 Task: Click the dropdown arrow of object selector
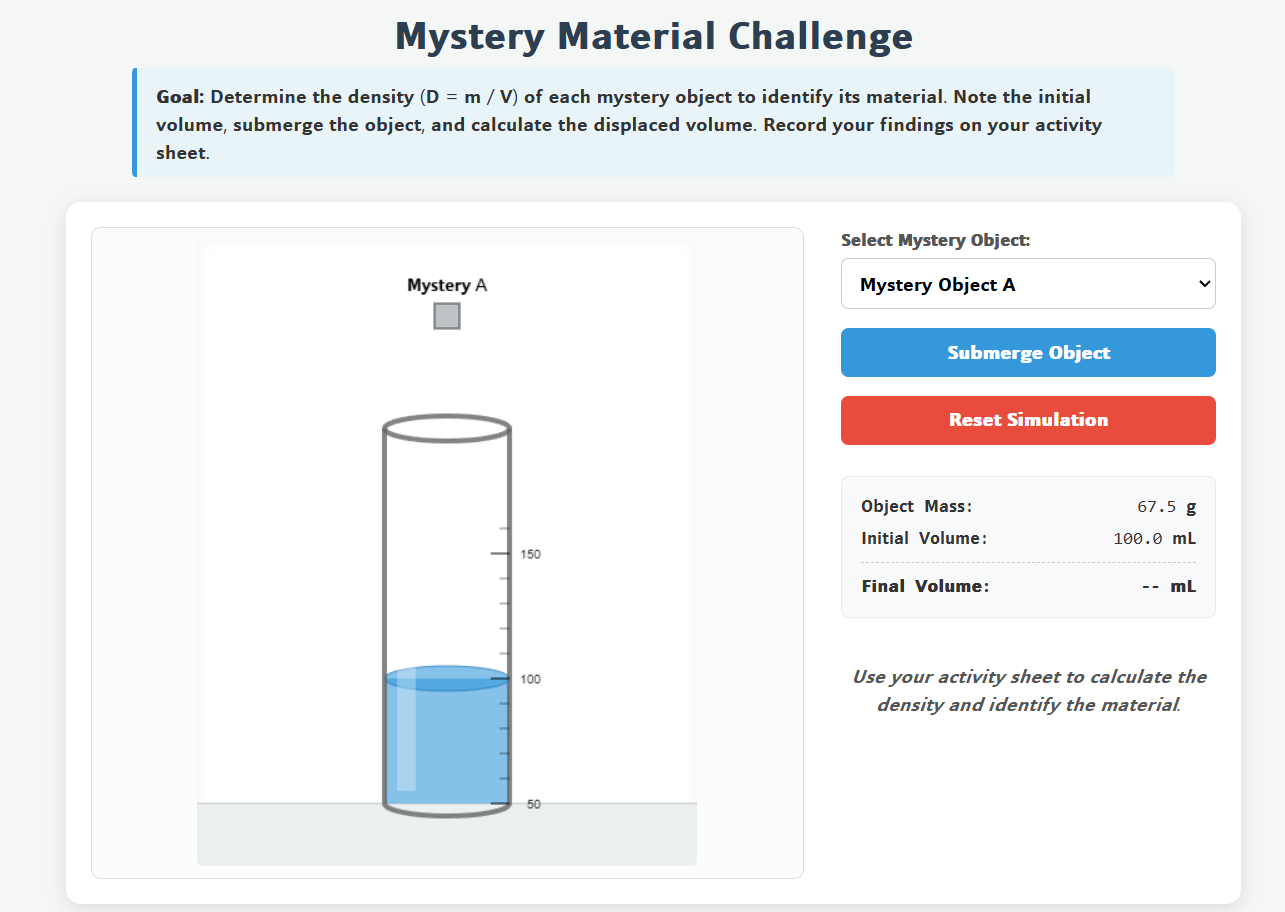[x=1203, y=284]
